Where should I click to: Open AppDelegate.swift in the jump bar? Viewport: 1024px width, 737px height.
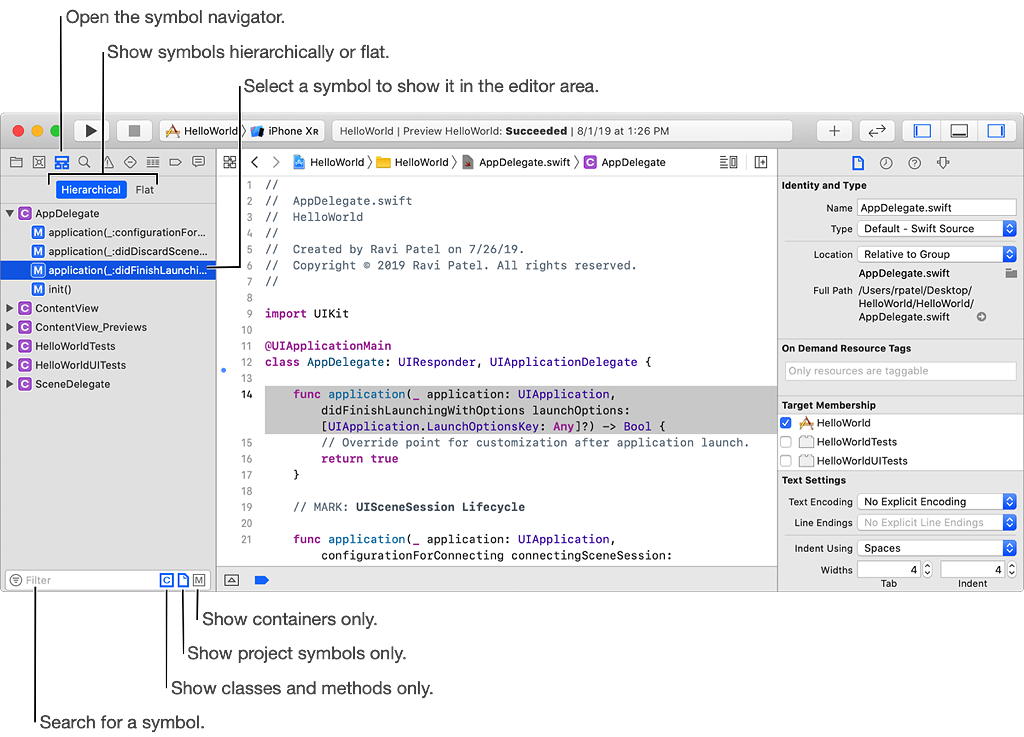click(517, 162)
